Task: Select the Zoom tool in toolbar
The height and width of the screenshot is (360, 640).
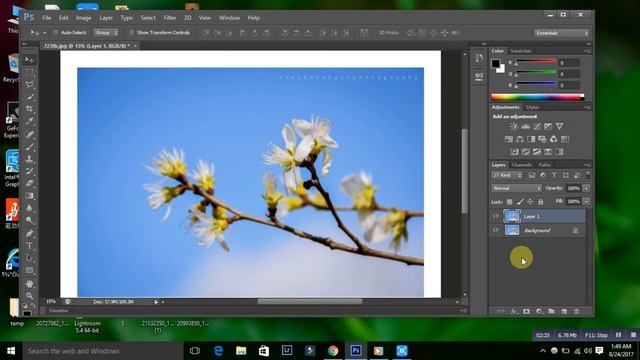Action: (29, 296)
